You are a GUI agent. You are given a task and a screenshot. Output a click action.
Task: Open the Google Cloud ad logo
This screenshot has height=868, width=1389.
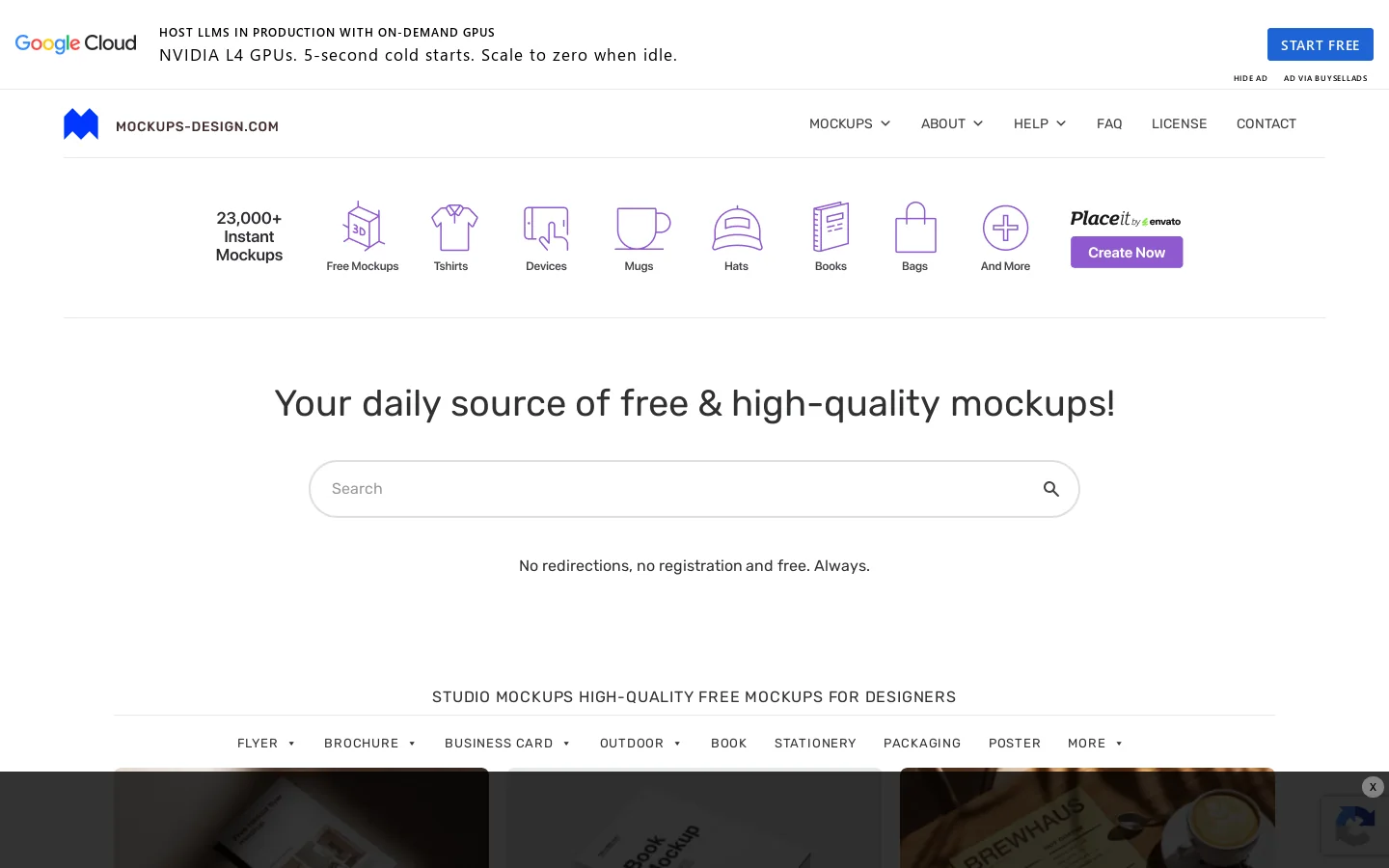[x=75, y=43]
